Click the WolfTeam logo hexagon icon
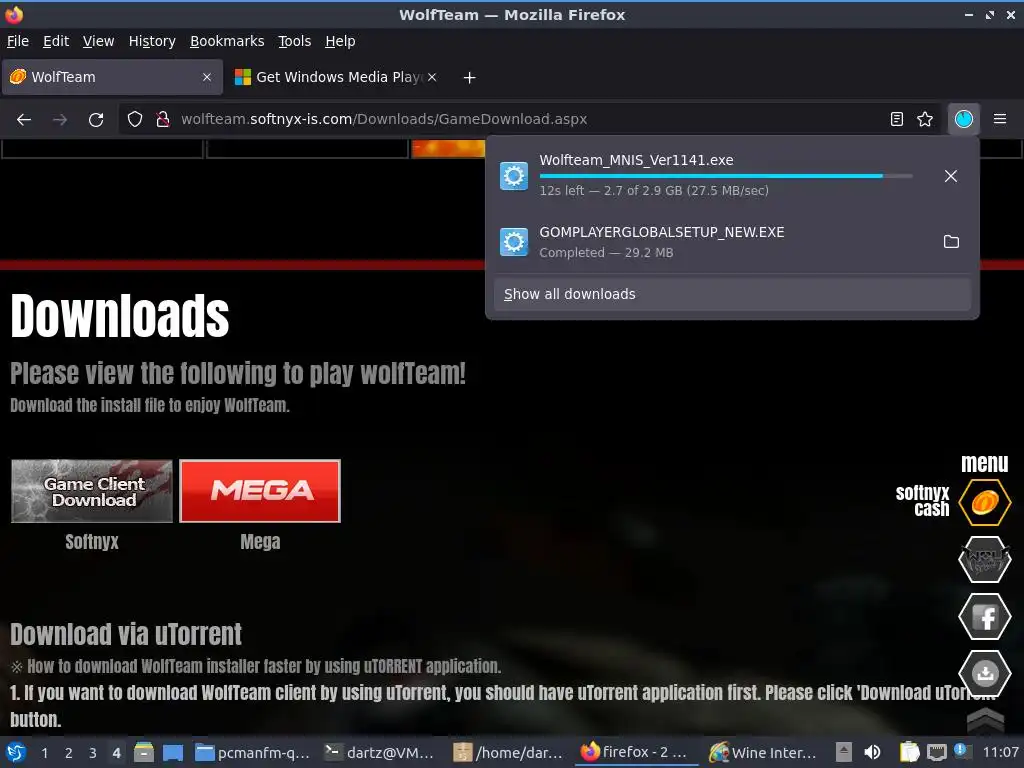This screenshot has width=1024, height=768. (x=985, y=560)
